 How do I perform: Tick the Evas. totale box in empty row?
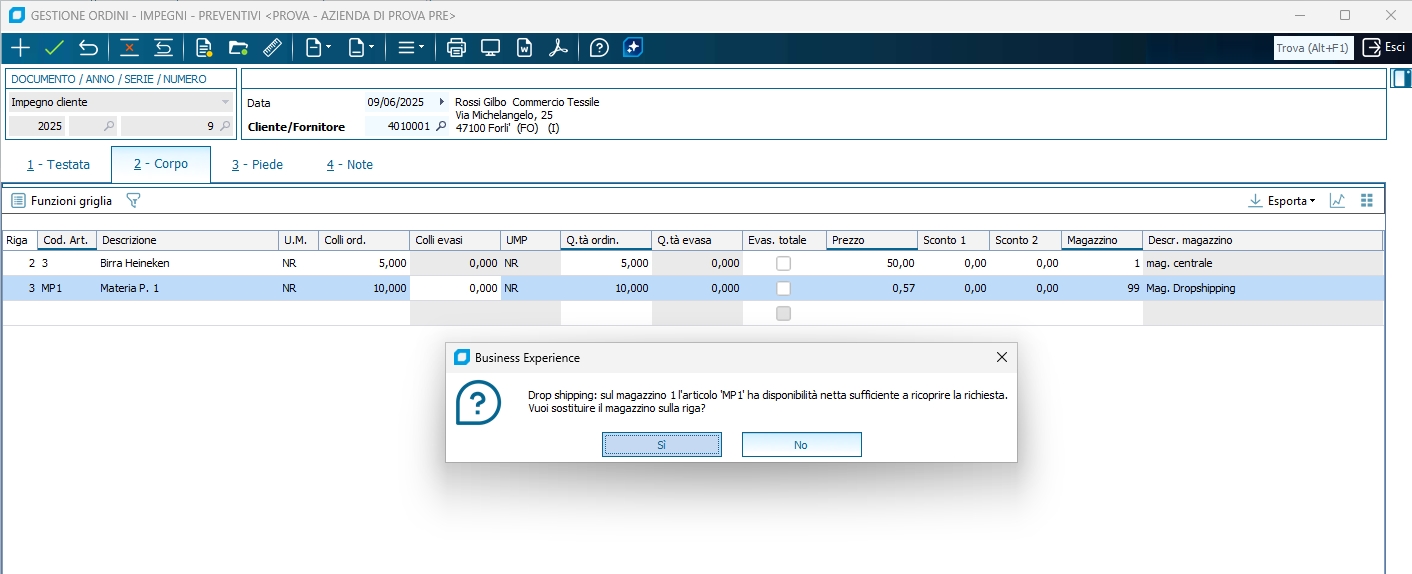[x=784, y=314]
